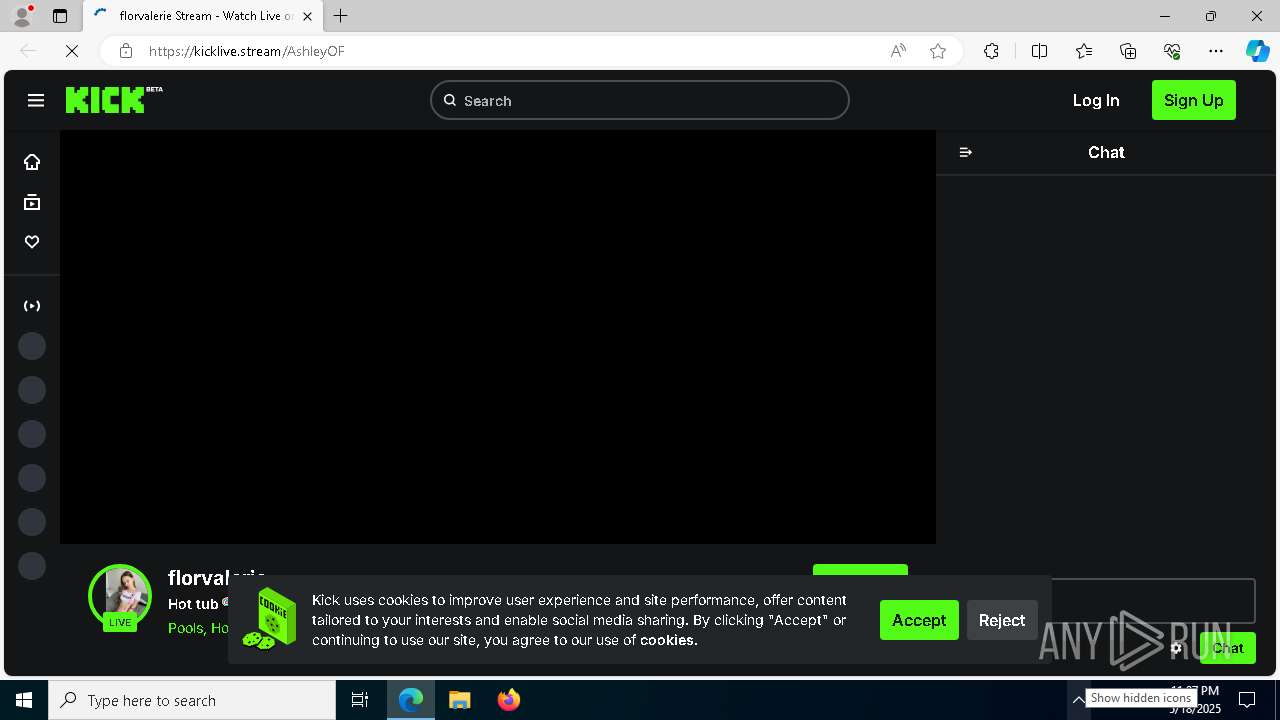Viewport: 1280px width, 720px height.
Task: Close the florvalerie Stream tab
Action: click(x=307, y=16)
